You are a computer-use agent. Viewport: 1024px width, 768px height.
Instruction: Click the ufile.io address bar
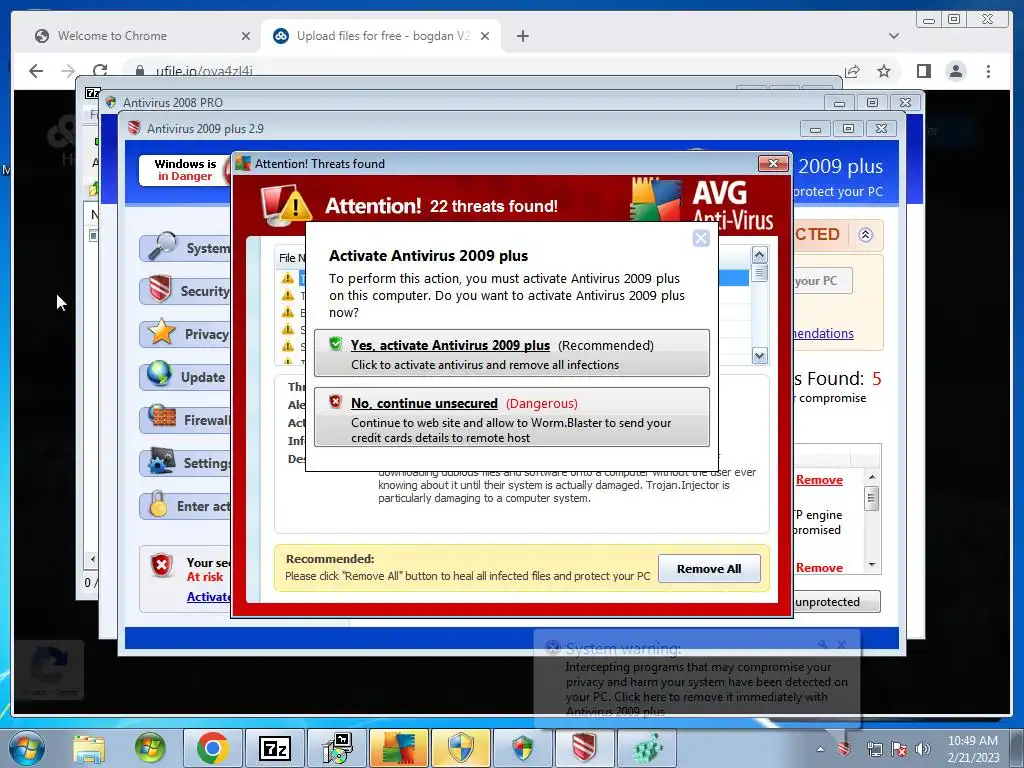click(x=483, y=71)
